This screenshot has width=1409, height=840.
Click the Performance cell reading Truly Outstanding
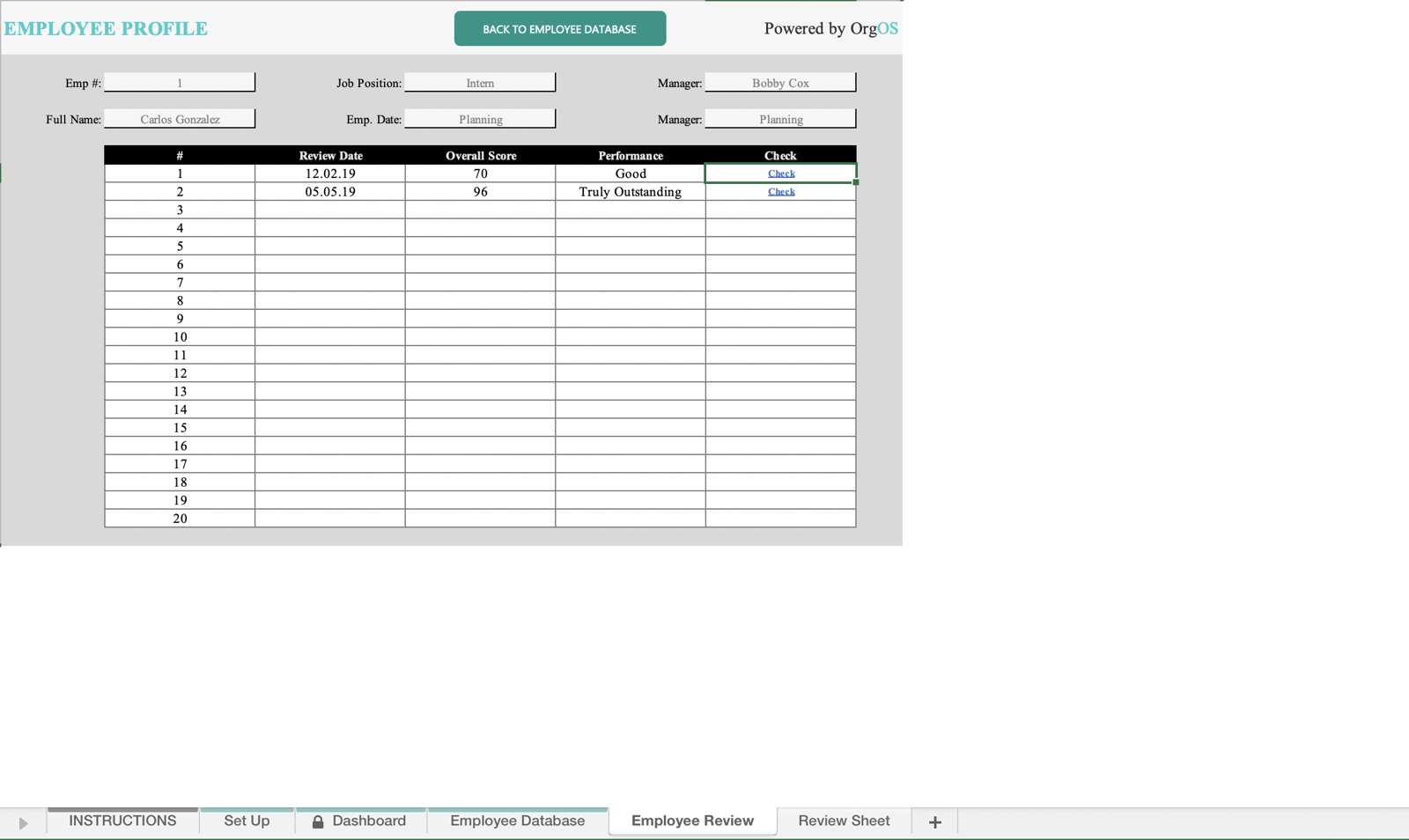630,192
